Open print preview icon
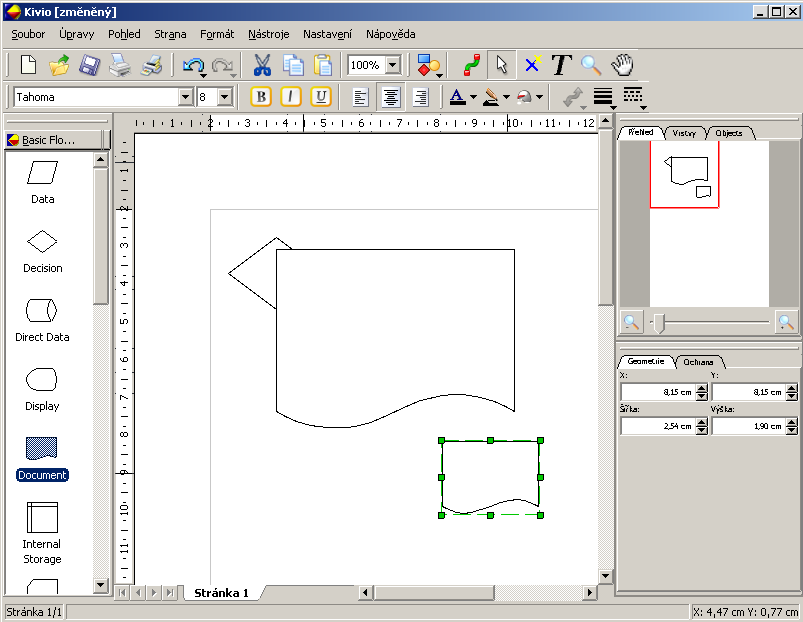 pyautogui.click(x=152, y=65)
